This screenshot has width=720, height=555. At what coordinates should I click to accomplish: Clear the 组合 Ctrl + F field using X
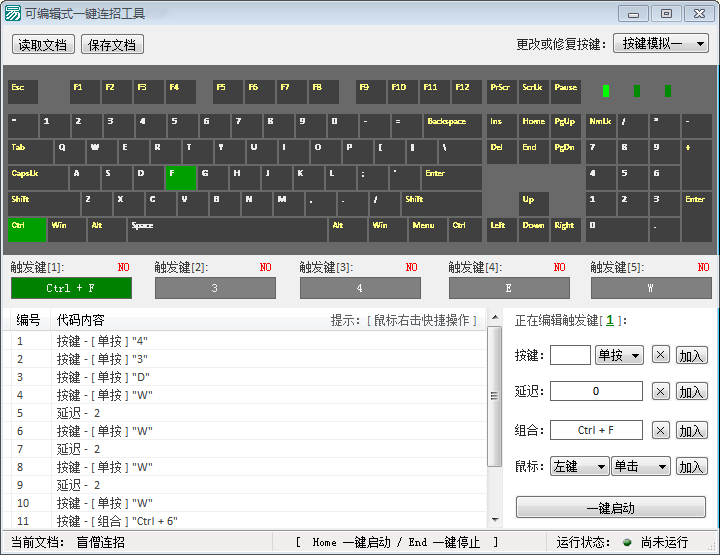tap(660, 430)
